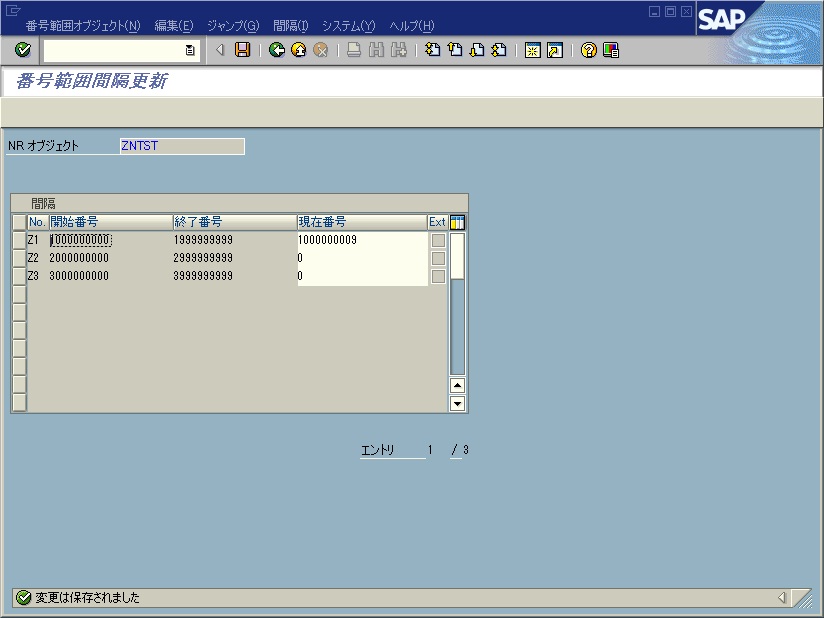Click the yellow Exit up-arrow icon
This screenshot has width=824, height=618.
point(298,50)
